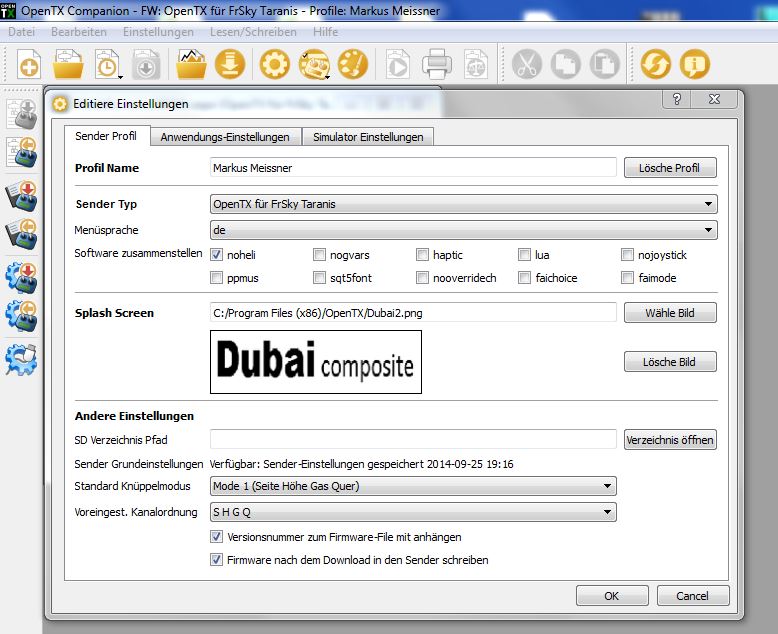Click the orange download firmware icon
Viewport: 778px width, 634px height.
tap(230, 64)
